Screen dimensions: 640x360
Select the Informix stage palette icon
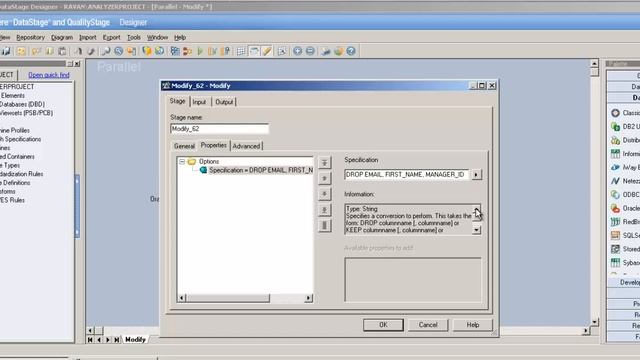click(616, 153)
